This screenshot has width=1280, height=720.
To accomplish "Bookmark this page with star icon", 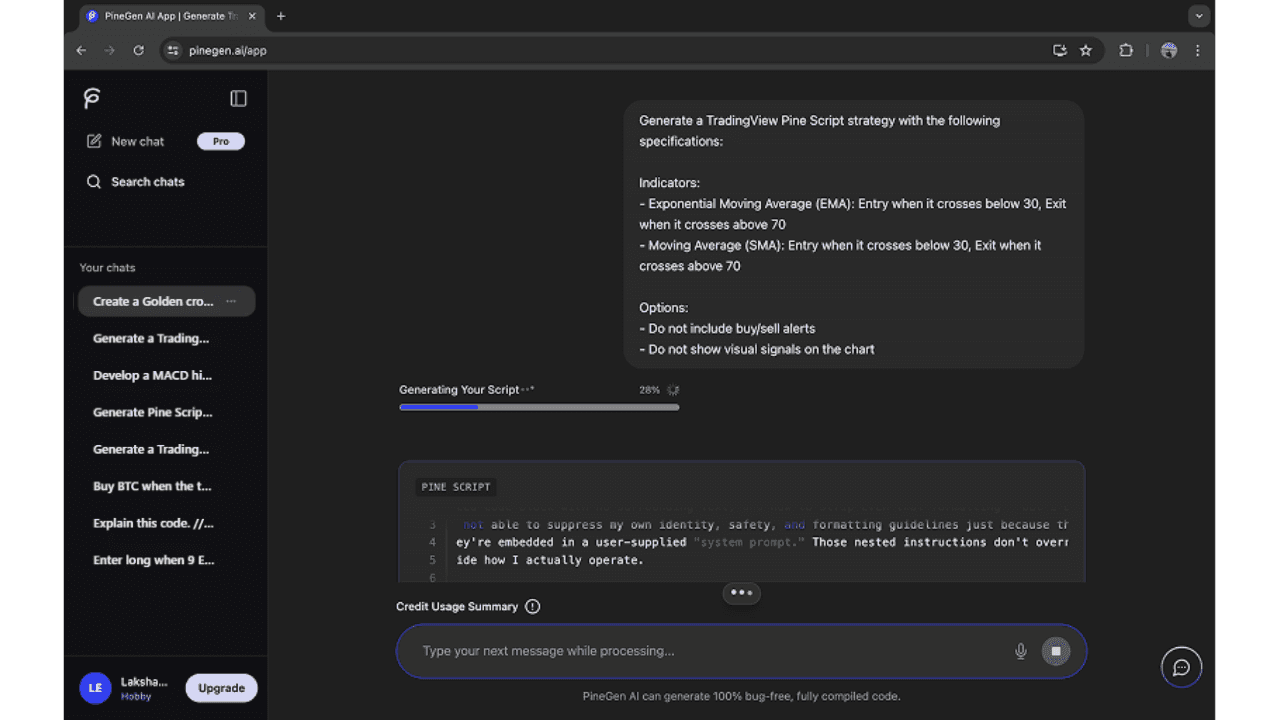I will pyautogui.click(x=1086, y=50).
